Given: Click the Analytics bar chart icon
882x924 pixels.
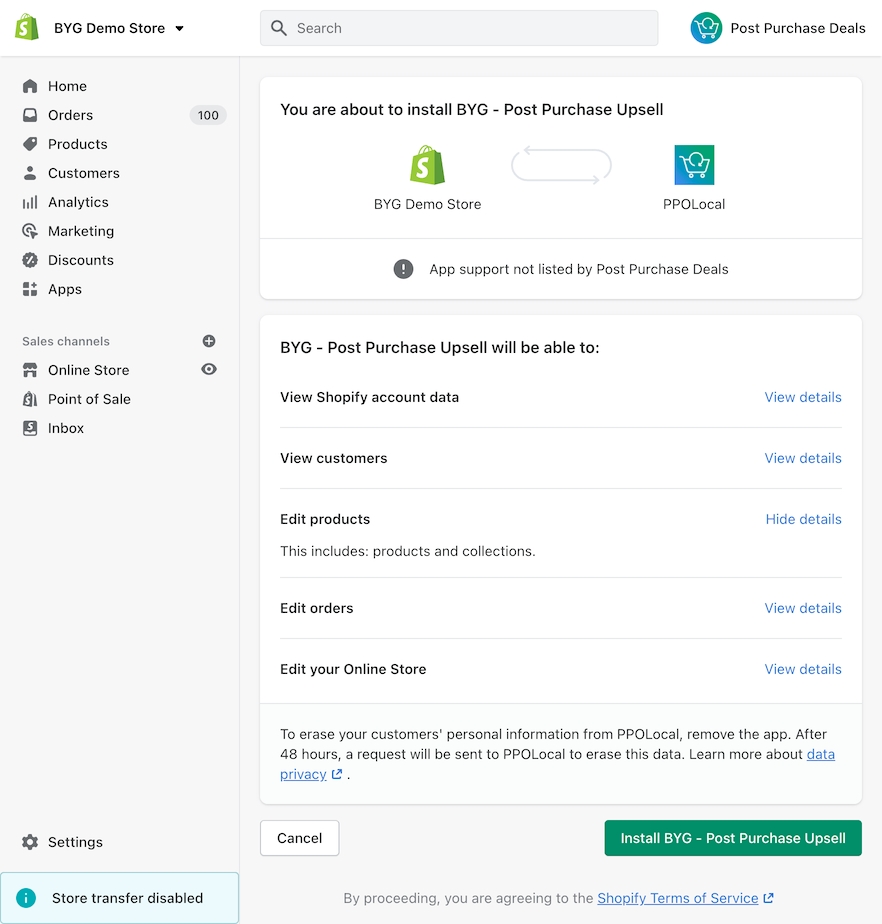Looking at the screenshot, I should 30,202.
